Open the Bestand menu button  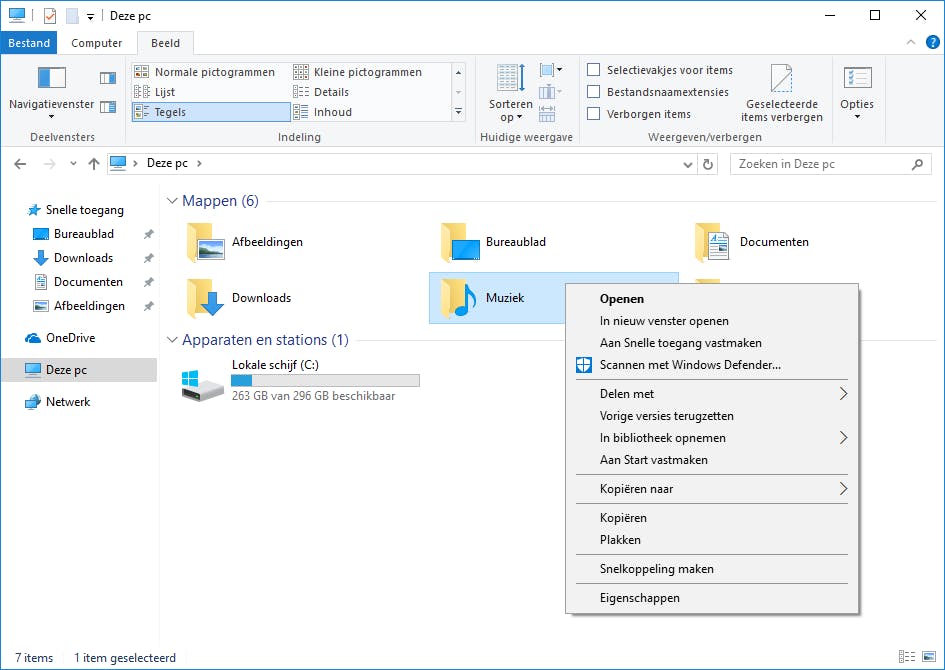(x=29, y=43)
